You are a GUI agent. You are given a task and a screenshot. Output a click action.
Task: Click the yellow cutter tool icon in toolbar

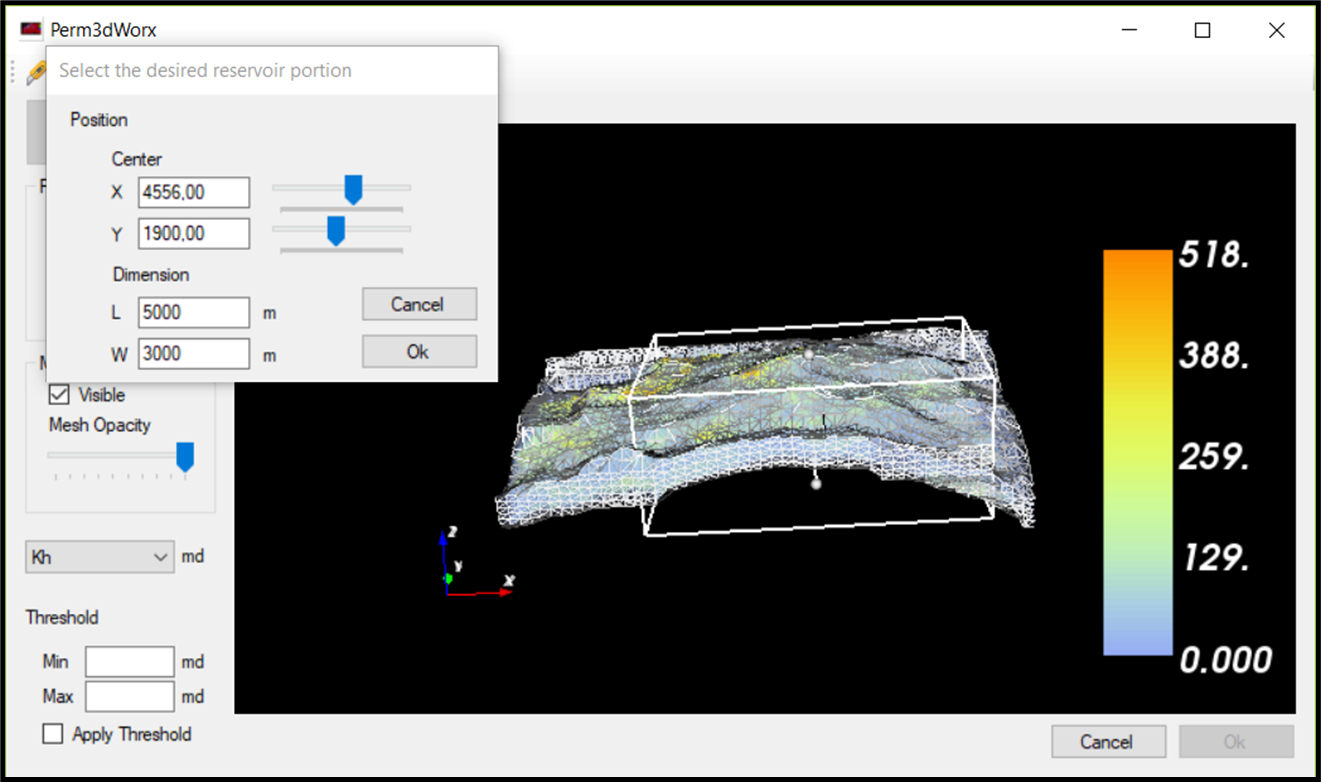click(x=35, y=72)
